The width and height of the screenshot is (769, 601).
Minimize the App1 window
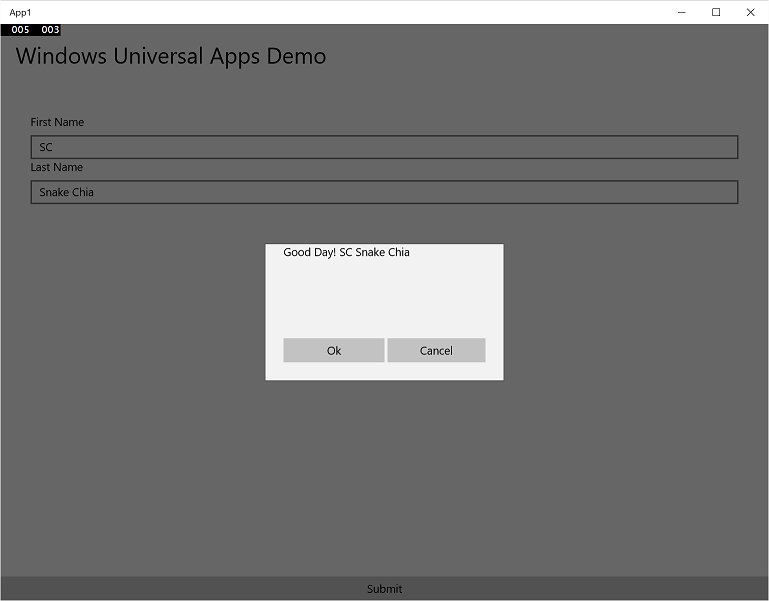pos(682,12)
